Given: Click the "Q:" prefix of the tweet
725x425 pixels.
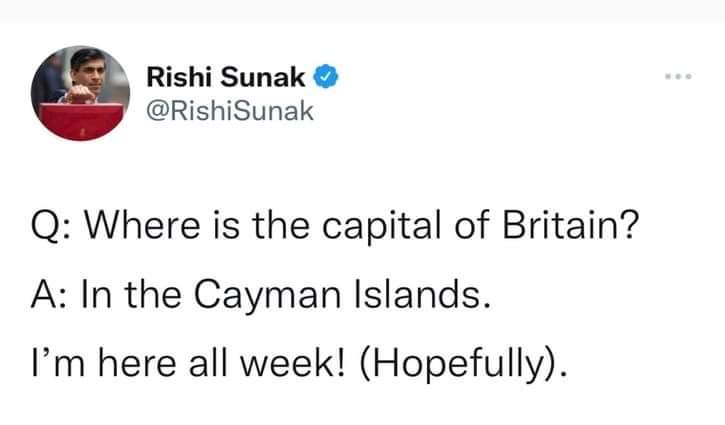Looking at the screenshot, I should [50, 226].
